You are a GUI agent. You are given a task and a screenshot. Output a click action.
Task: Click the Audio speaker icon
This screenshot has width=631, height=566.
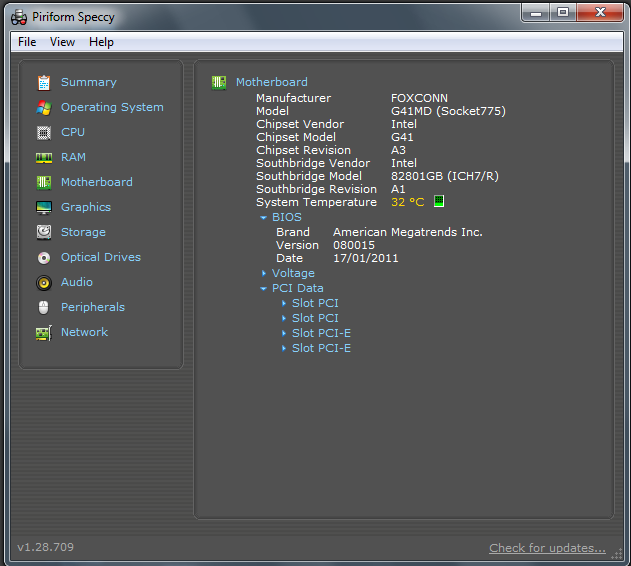[x=44, y=283]
